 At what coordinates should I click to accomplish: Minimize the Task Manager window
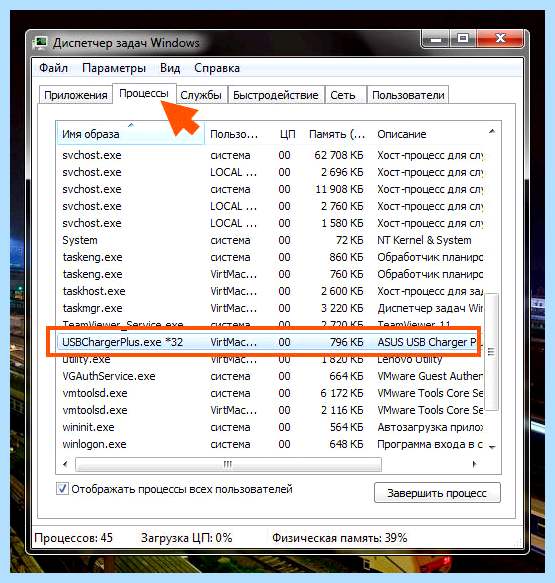point(436,39)
